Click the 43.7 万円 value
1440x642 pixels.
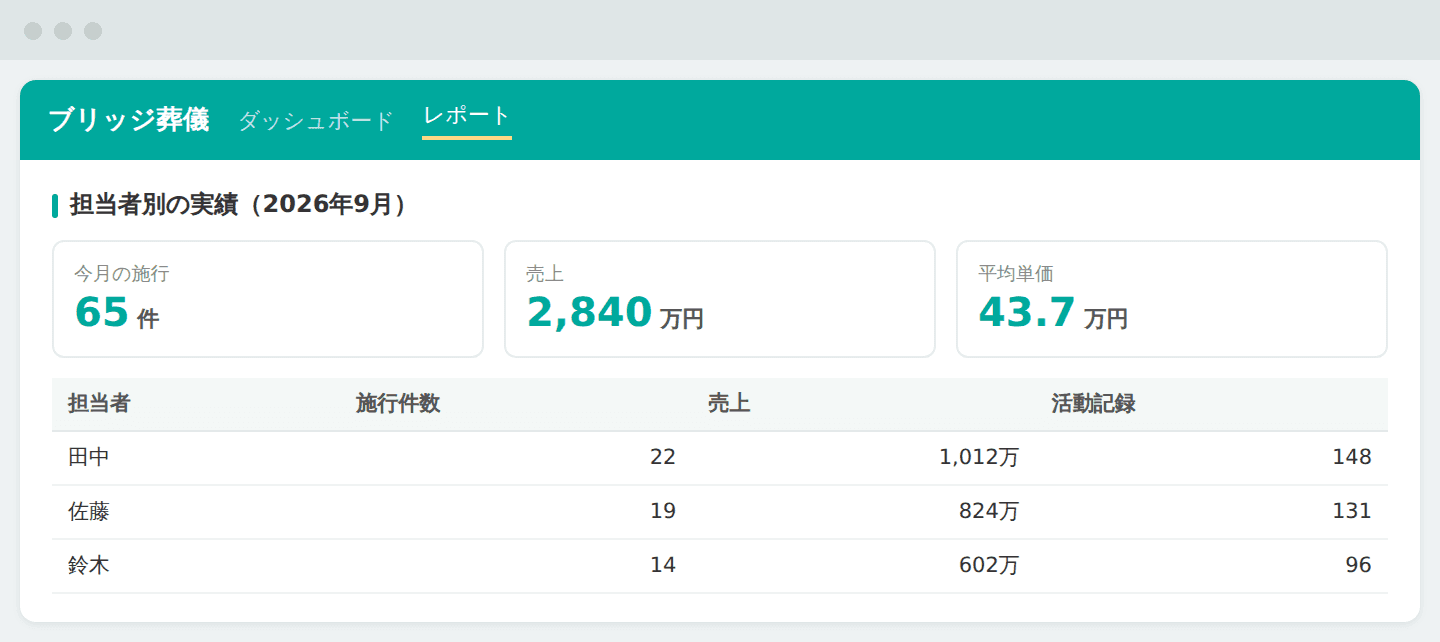(x=1053, y=314)
